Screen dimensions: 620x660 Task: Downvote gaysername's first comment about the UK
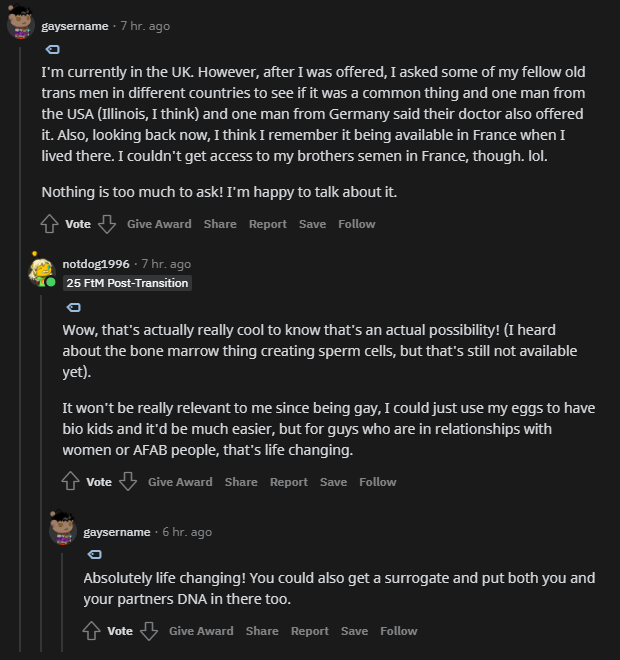pos(107,224)
